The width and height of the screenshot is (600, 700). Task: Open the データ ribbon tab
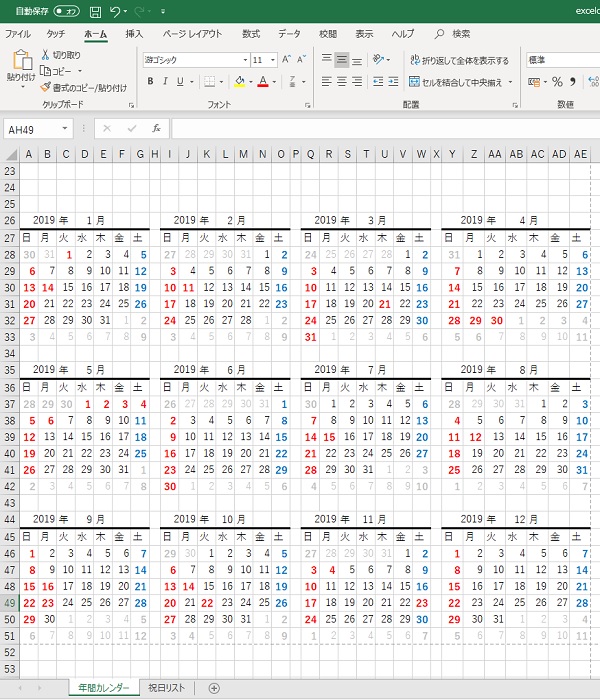click(289, 34)
